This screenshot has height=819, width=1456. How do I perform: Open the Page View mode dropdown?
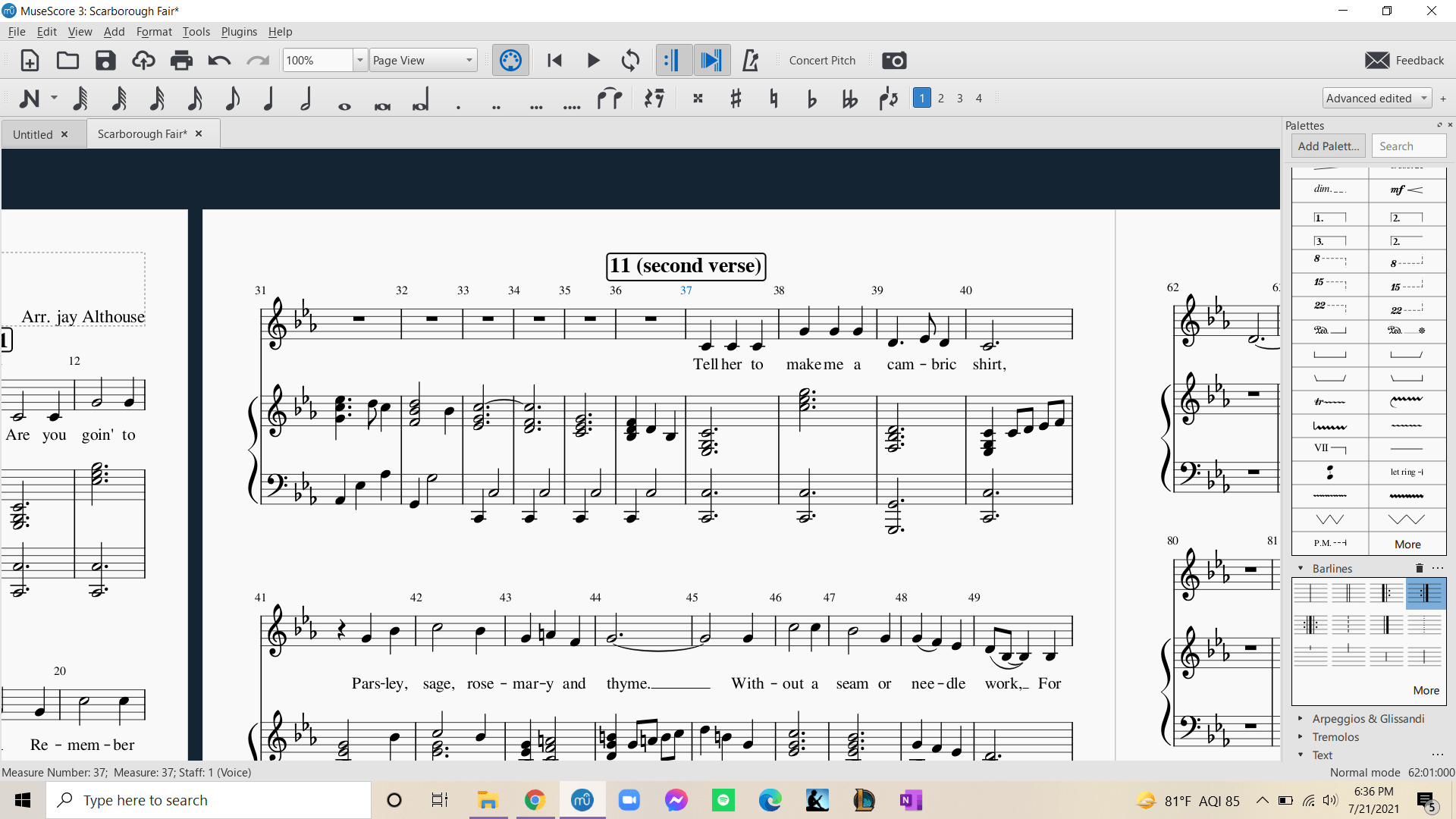(423, 61)
